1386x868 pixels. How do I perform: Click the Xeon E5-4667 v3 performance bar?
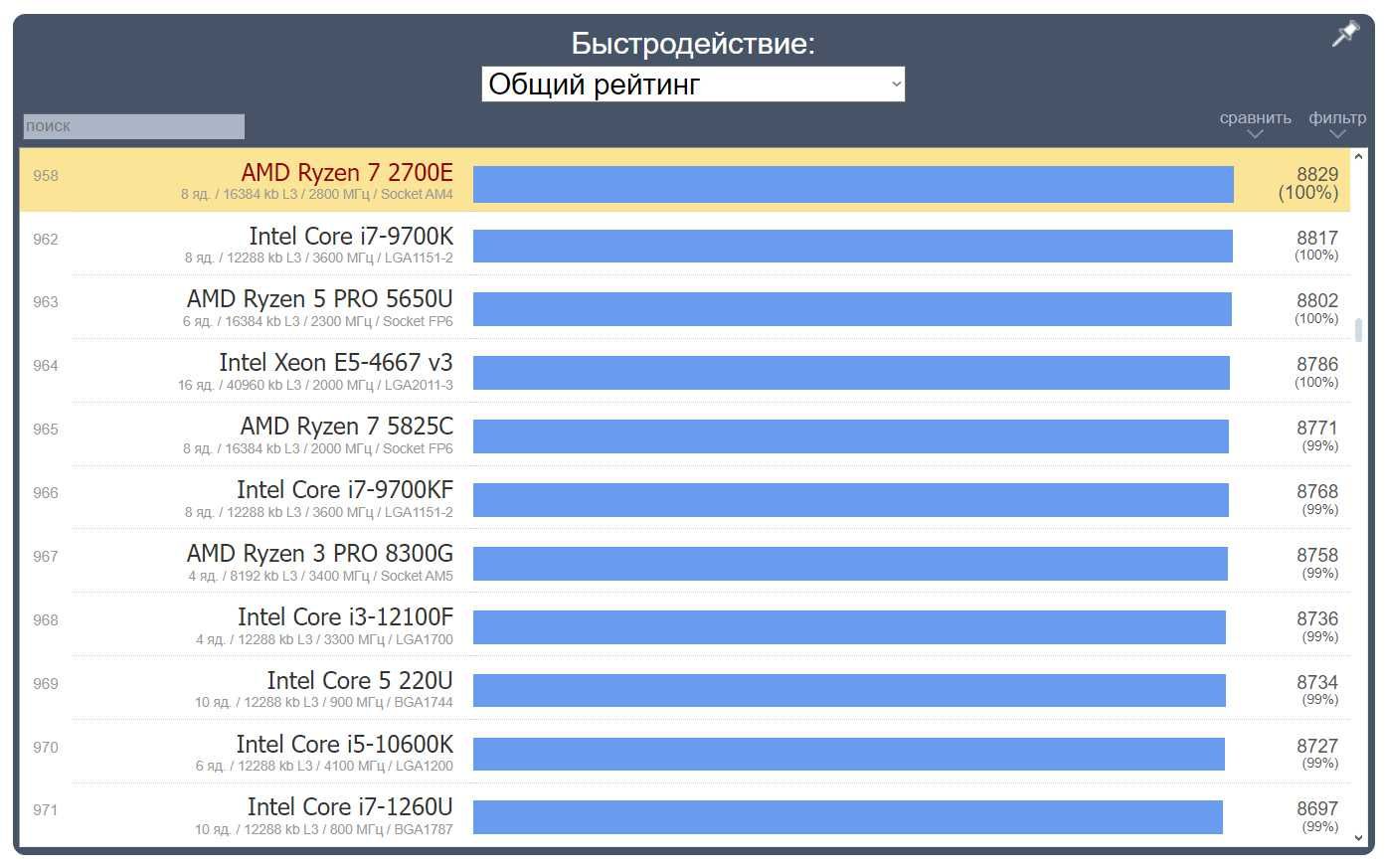click(x=851, y=374)
